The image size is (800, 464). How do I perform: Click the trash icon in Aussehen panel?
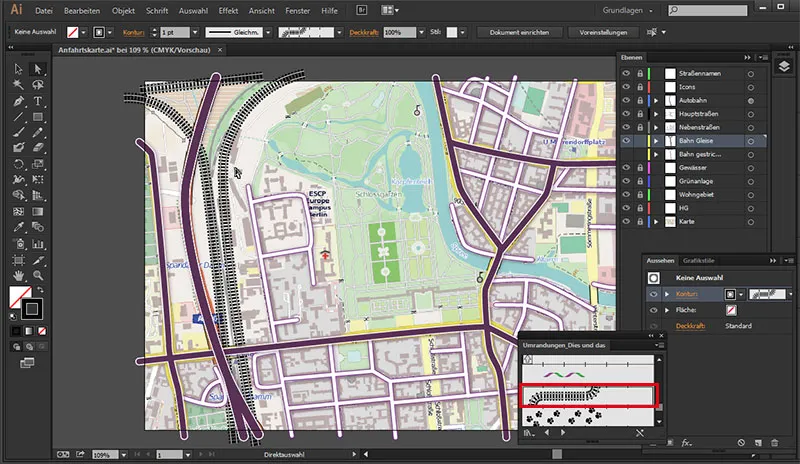pyautogui.click(x=774, y=443)
